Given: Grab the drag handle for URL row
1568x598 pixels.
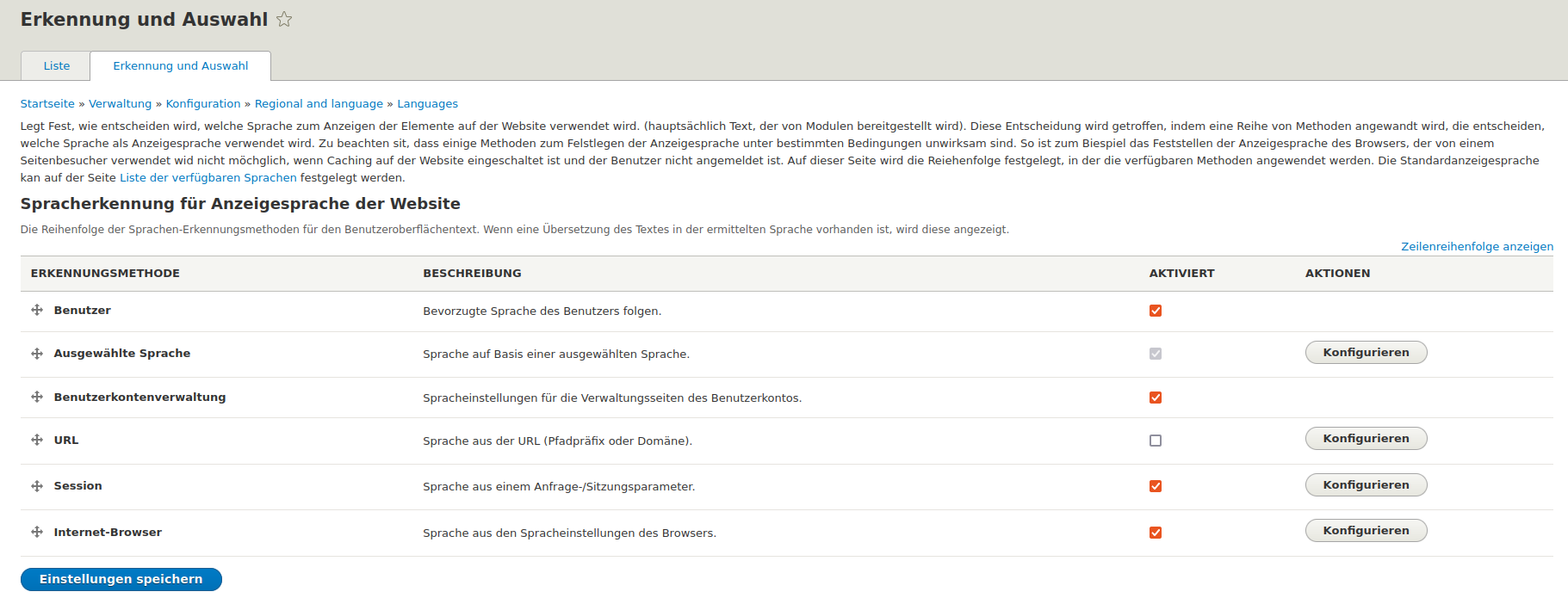Looking at the screenshot, I should click(x=37, y=440).
